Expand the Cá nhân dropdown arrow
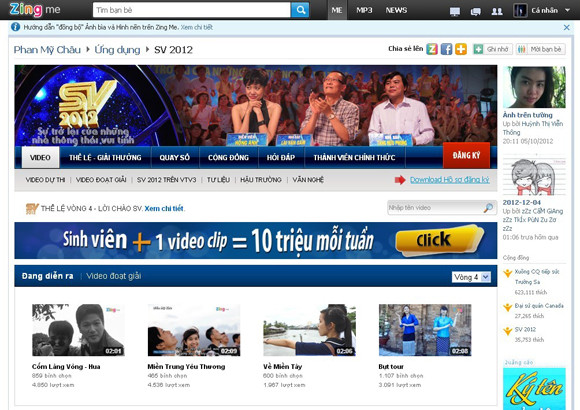 (567, 10)
